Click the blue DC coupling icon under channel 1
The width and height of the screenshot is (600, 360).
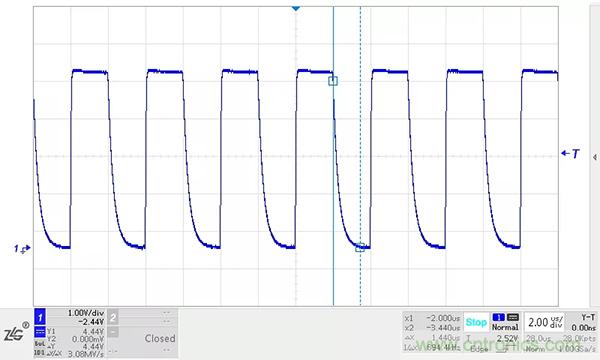click(40, 332)
